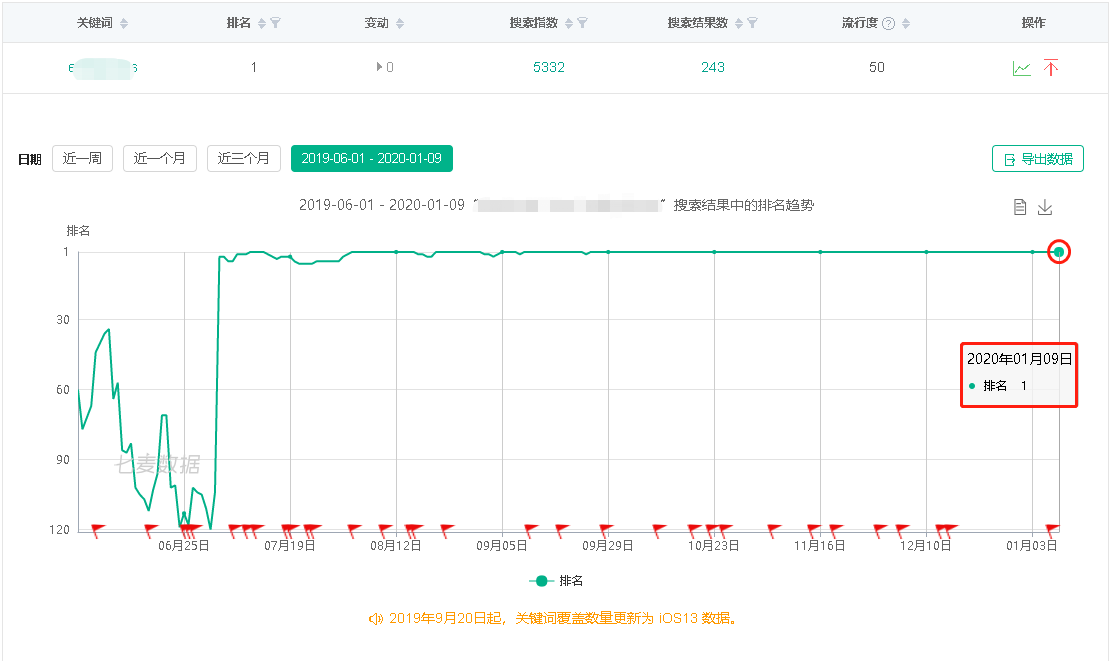Open the ranking trend chart icon under 操作
The height and width of the screenshot is (661, 1109).
[x=1022, y=68]
